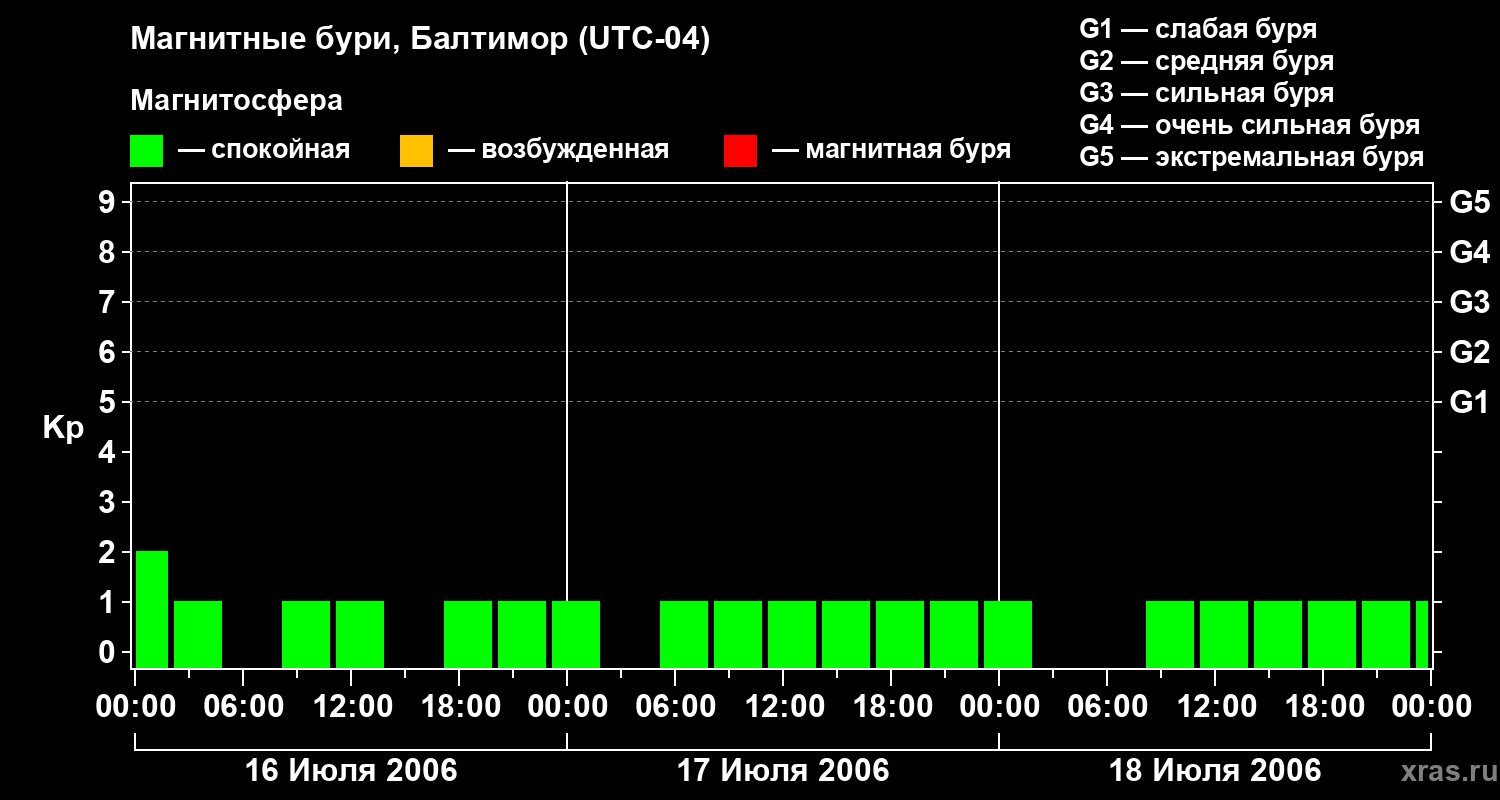The image size is (1500, 800).
Task: Select the 08:00–11:00 bar on 17 Июля
Action: click(x=738, y=634)
